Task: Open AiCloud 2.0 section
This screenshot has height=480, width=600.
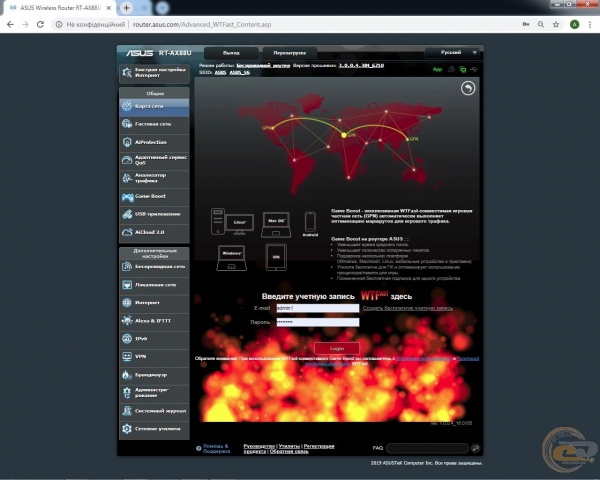Action: [x=154, y=232]
